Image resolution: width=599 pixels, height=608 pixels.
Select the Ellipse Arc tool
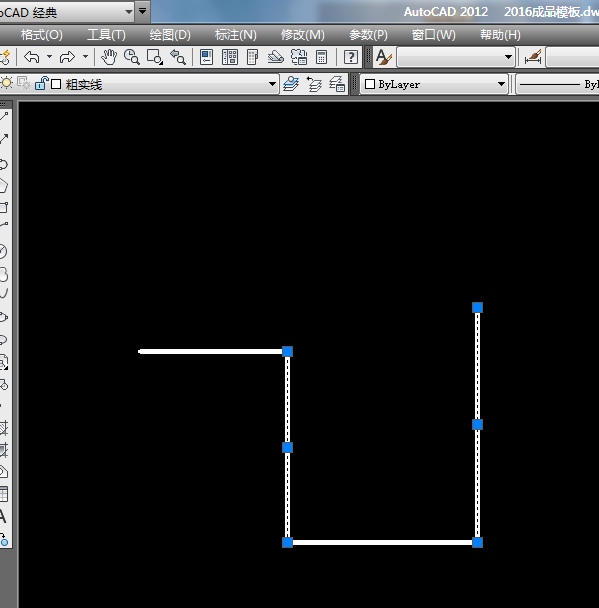4,340
